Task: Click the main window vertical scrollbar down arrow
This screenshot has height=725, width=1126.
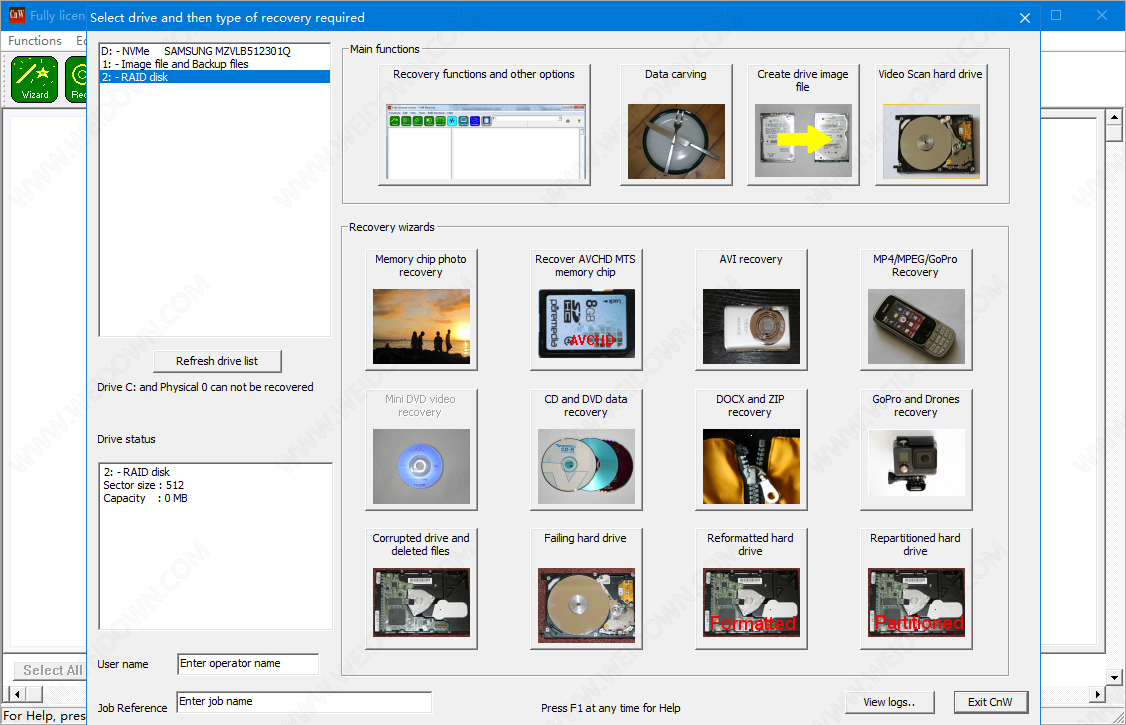Action: (x=1114, y=677)
